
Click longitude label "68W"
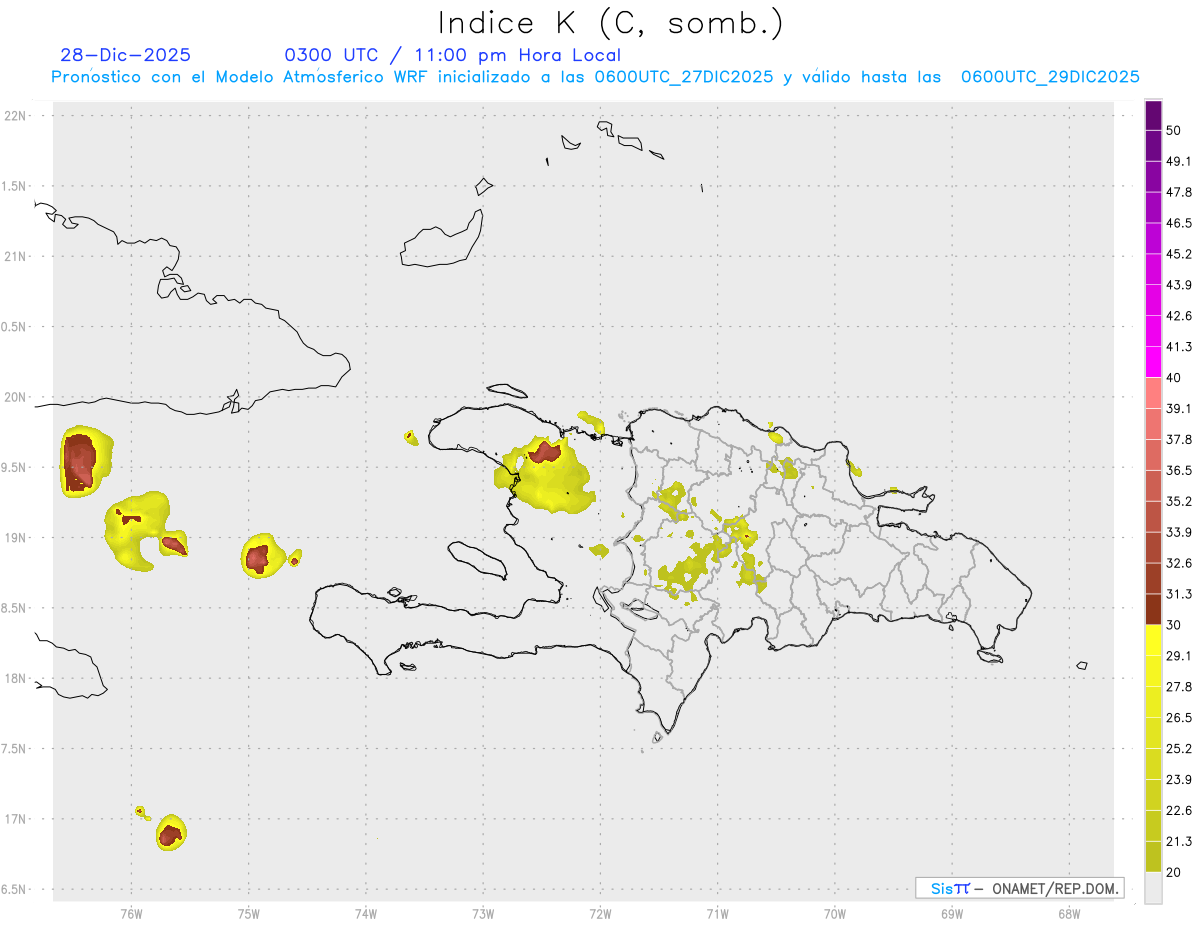tap(1069, 914)
